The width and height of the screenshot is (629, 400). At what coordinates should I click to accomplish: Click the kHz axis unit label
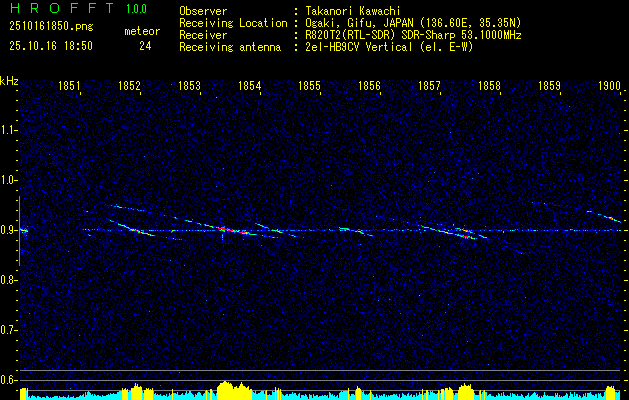pos(9,81)
